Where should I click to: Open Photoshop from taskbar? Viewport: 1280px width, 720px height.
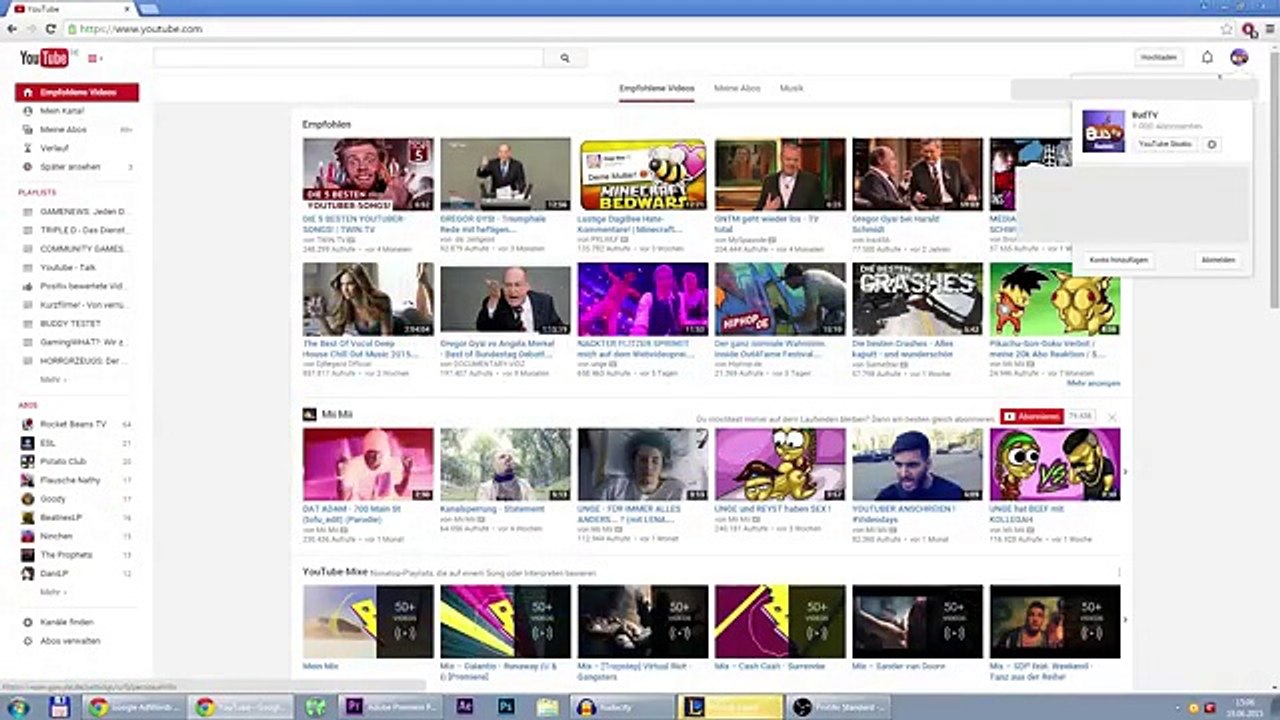(506, 707)
